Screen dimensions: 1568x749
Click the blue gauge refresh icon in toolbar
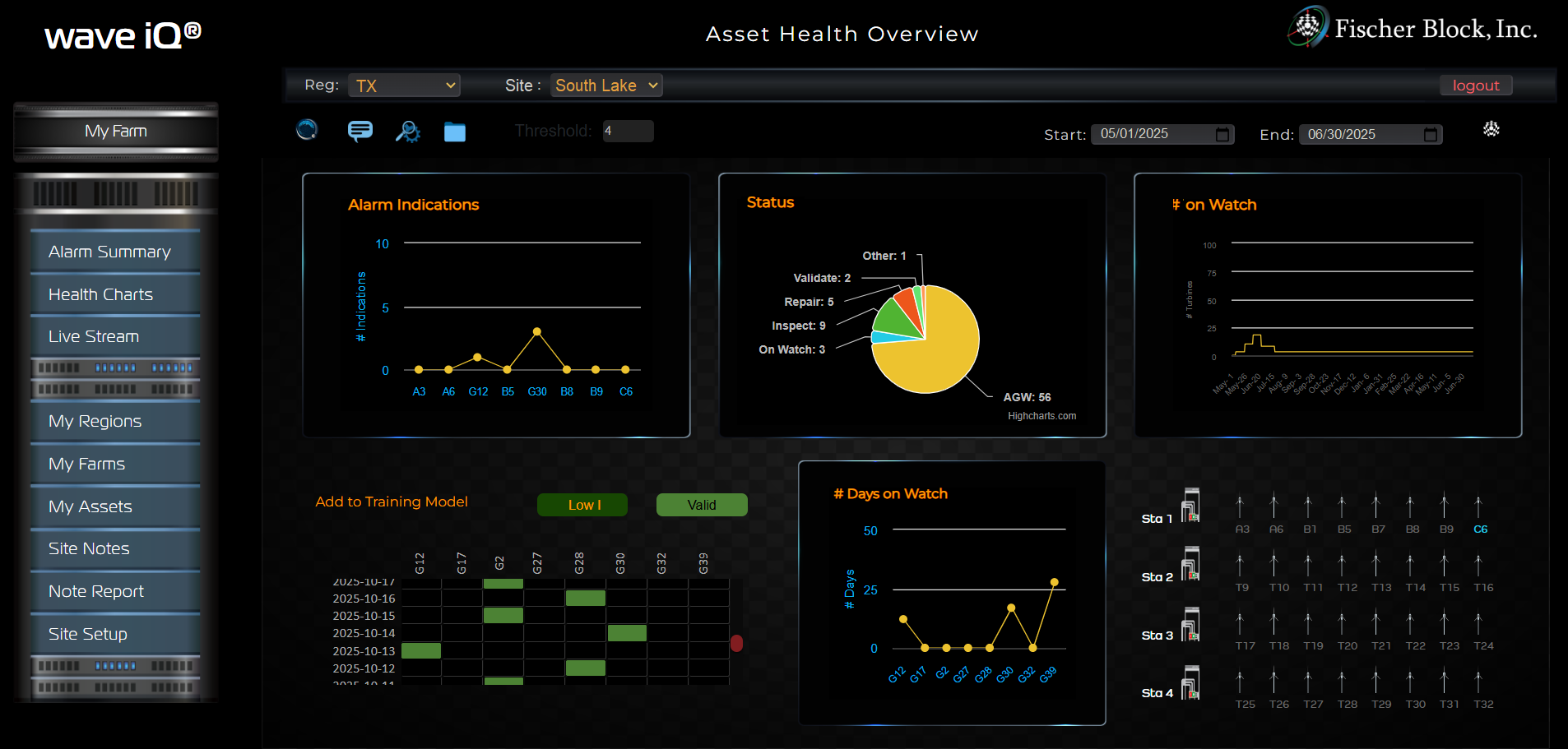(307, 130)
